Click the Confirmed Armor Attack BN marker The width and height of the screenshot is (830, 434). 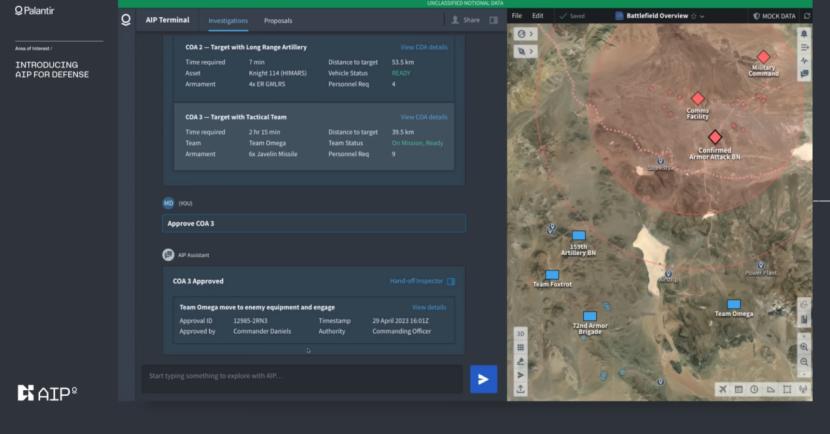click(x=715, y=137)
